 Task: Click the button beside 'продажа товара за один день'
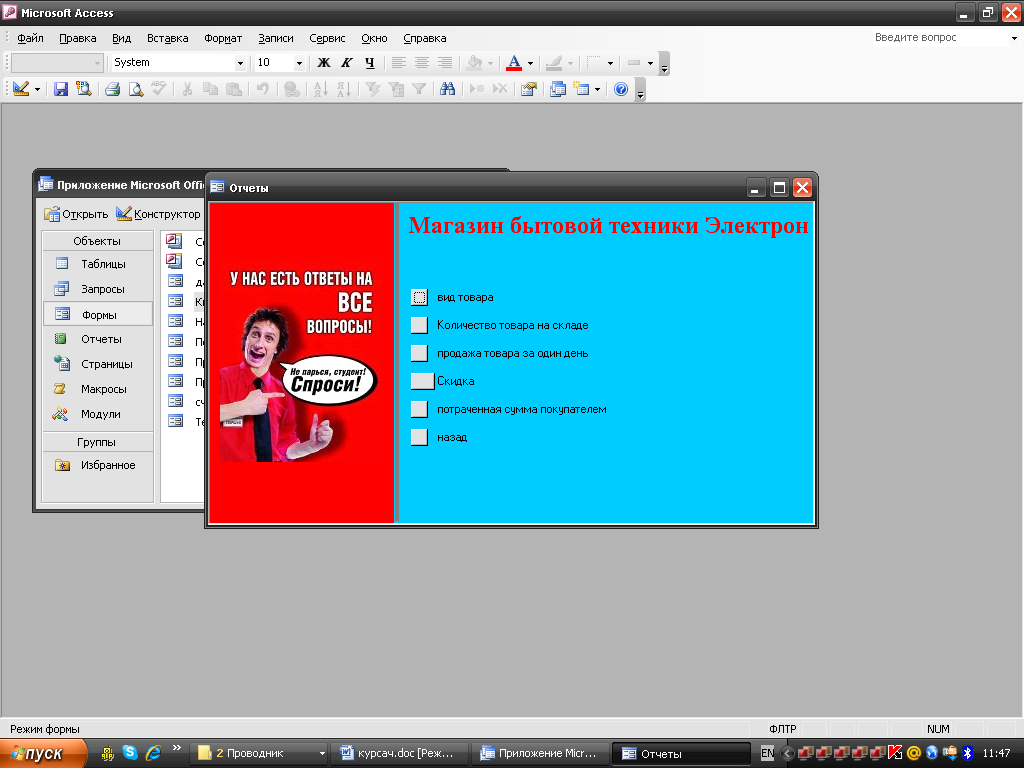click(x=419, y=353)
